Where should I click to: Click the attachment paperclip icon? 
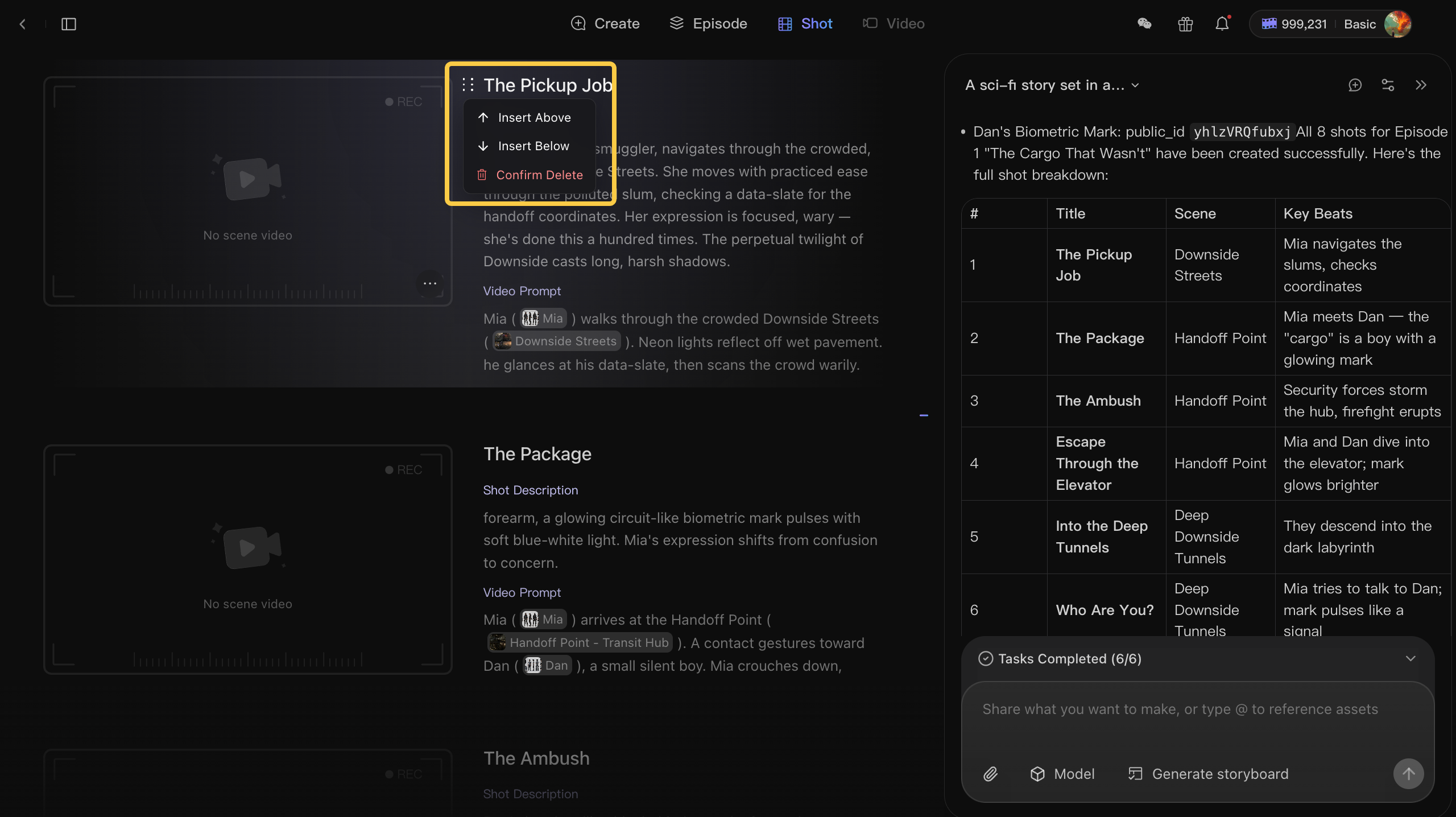click(991, 774)
